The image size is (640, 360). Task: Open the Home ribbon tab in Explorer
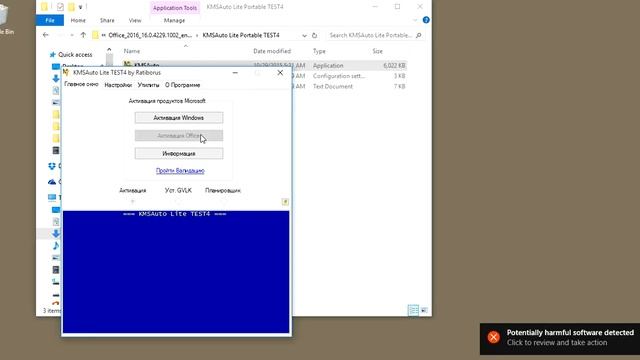coord(78,20)
